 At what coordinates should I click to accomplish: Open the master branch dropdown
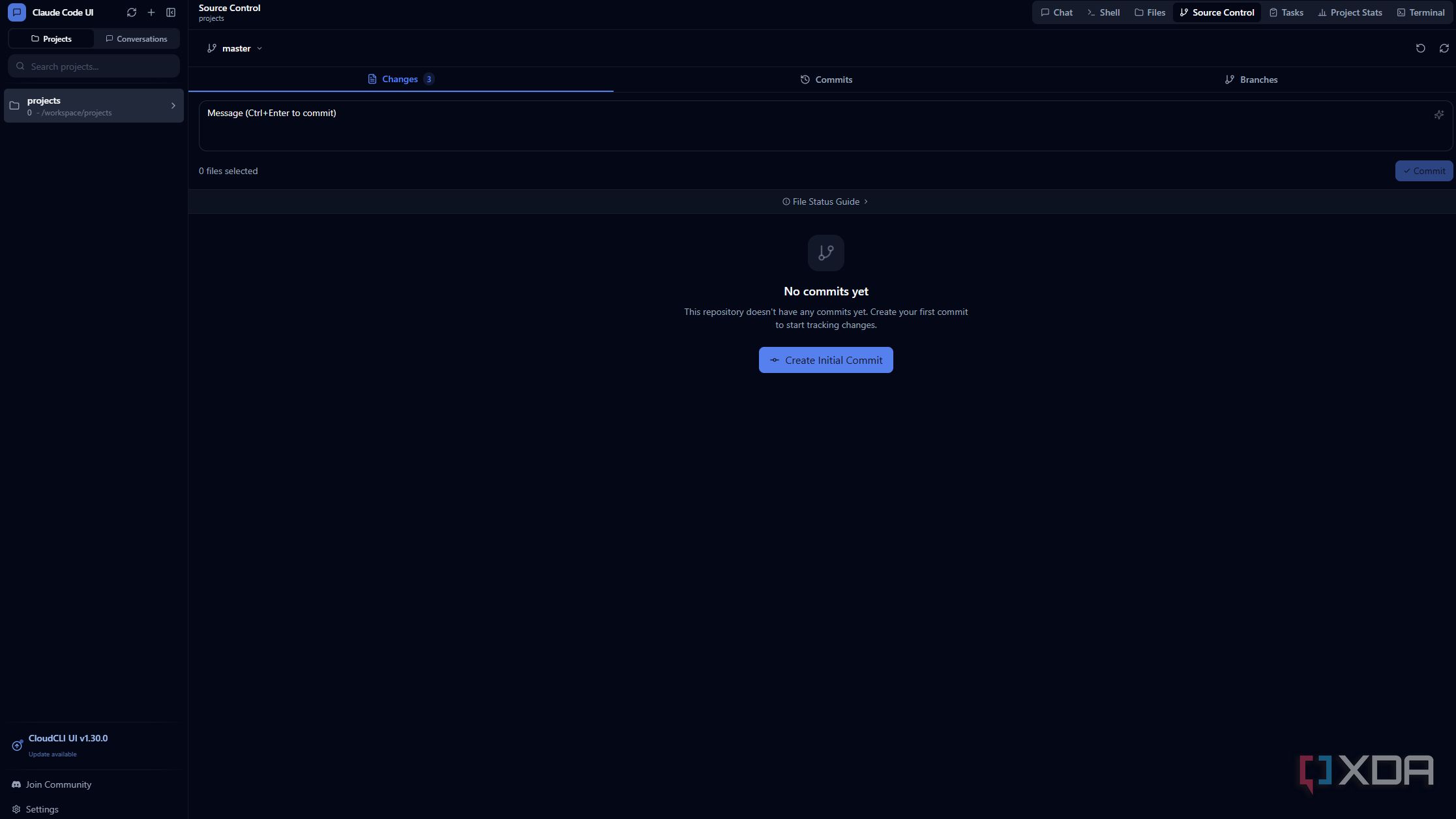click(235, 48)
